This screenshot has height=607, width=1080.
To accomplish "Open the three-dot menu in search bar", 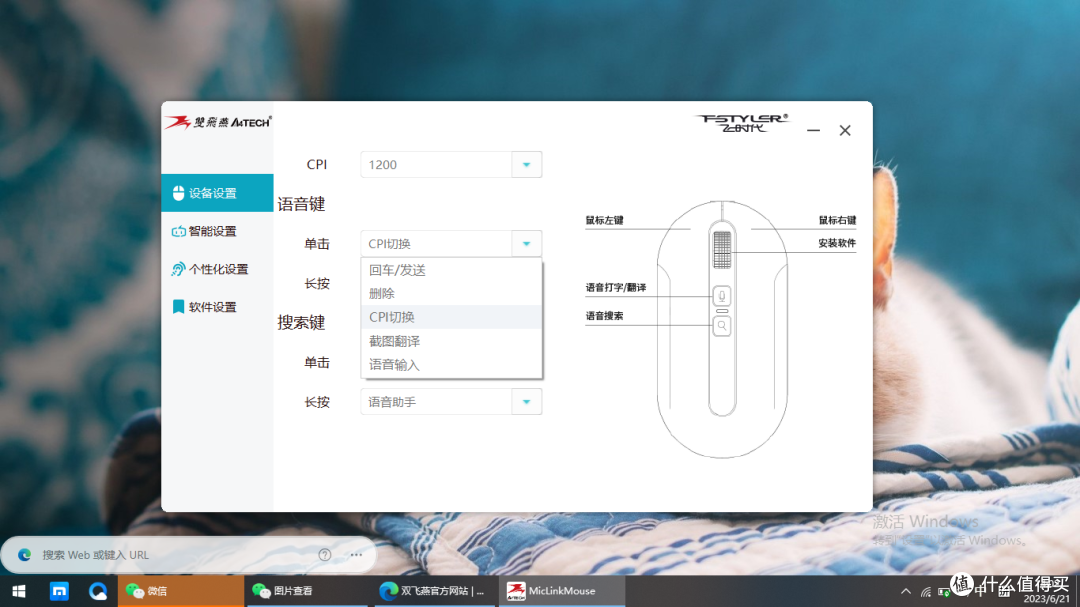I will 356,555.
